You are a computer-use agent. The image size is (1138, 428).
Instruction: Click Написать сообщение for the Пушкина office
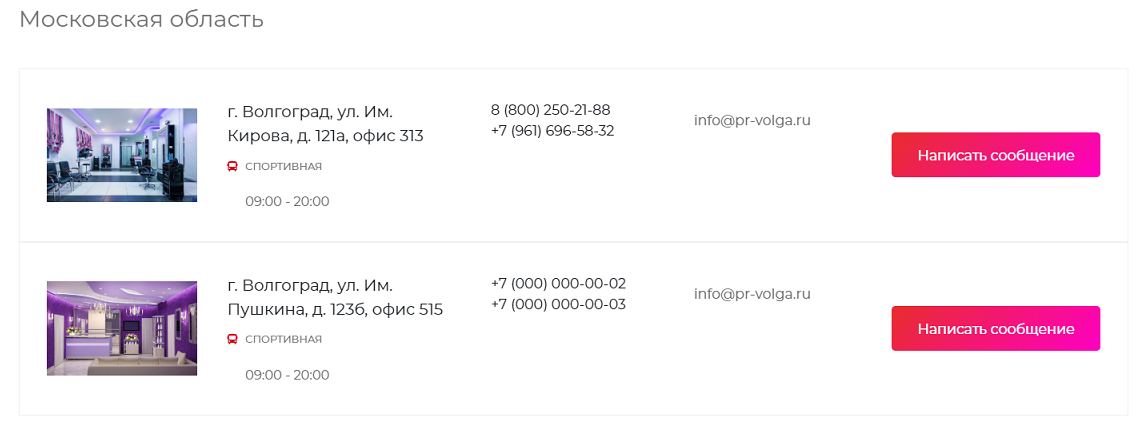(x=996, y=329)
